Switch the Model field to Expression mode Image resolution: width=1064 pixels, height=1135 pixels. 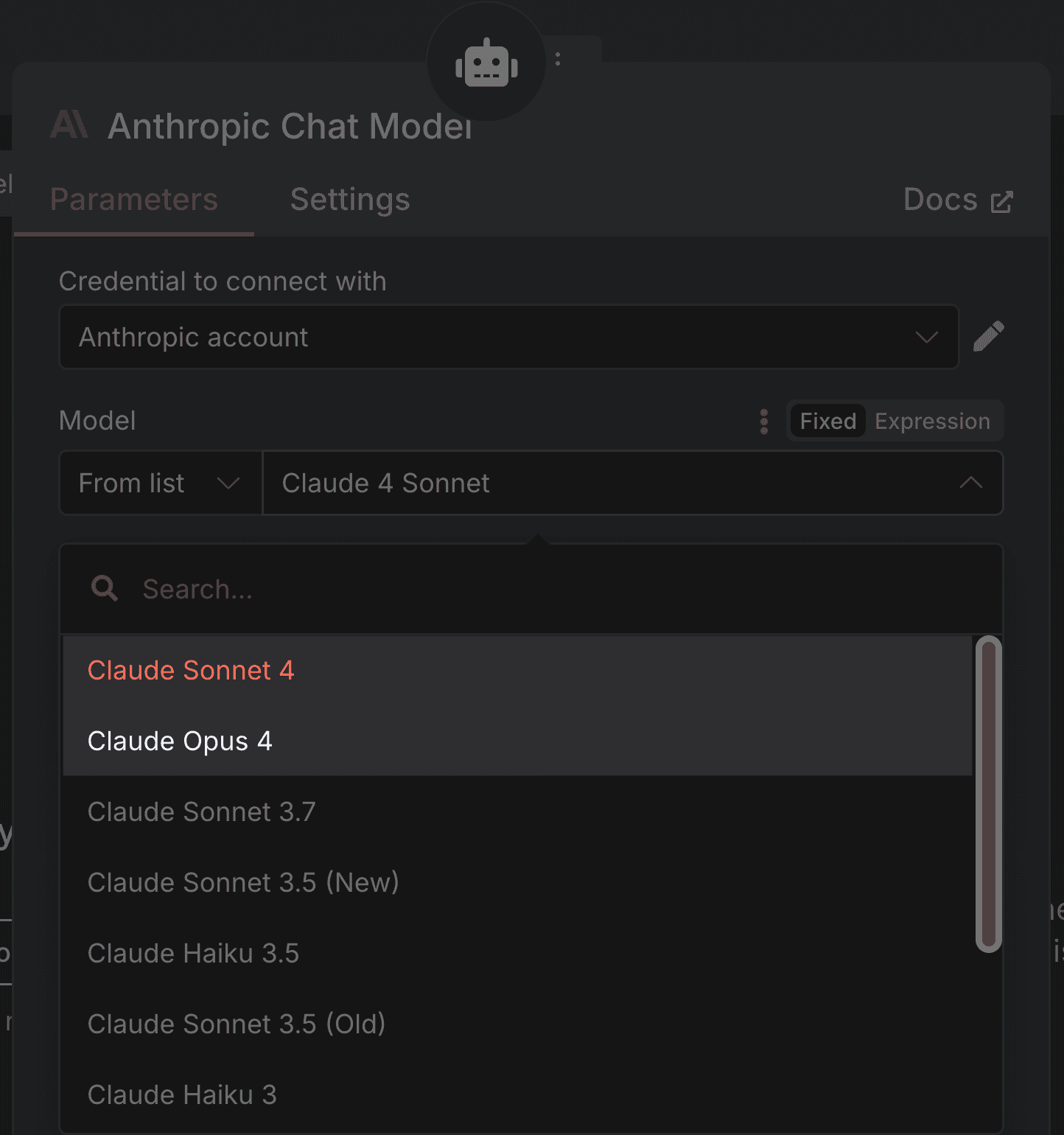(x=932, y=421)
